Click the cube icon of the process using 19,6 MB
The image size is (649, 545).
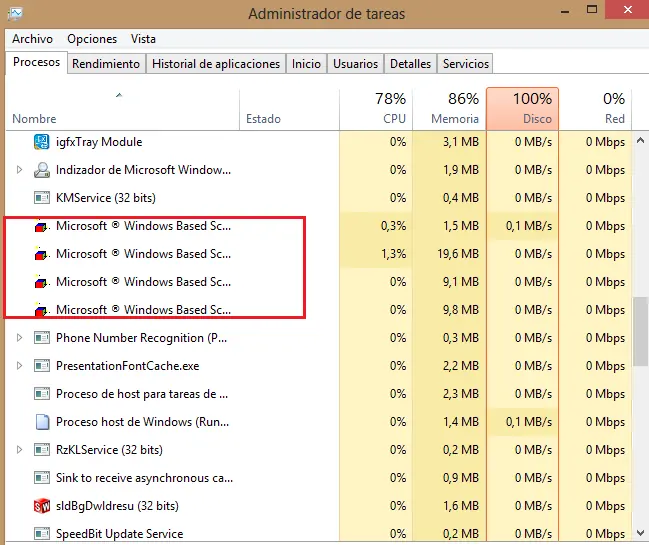[x=41, y=254]
